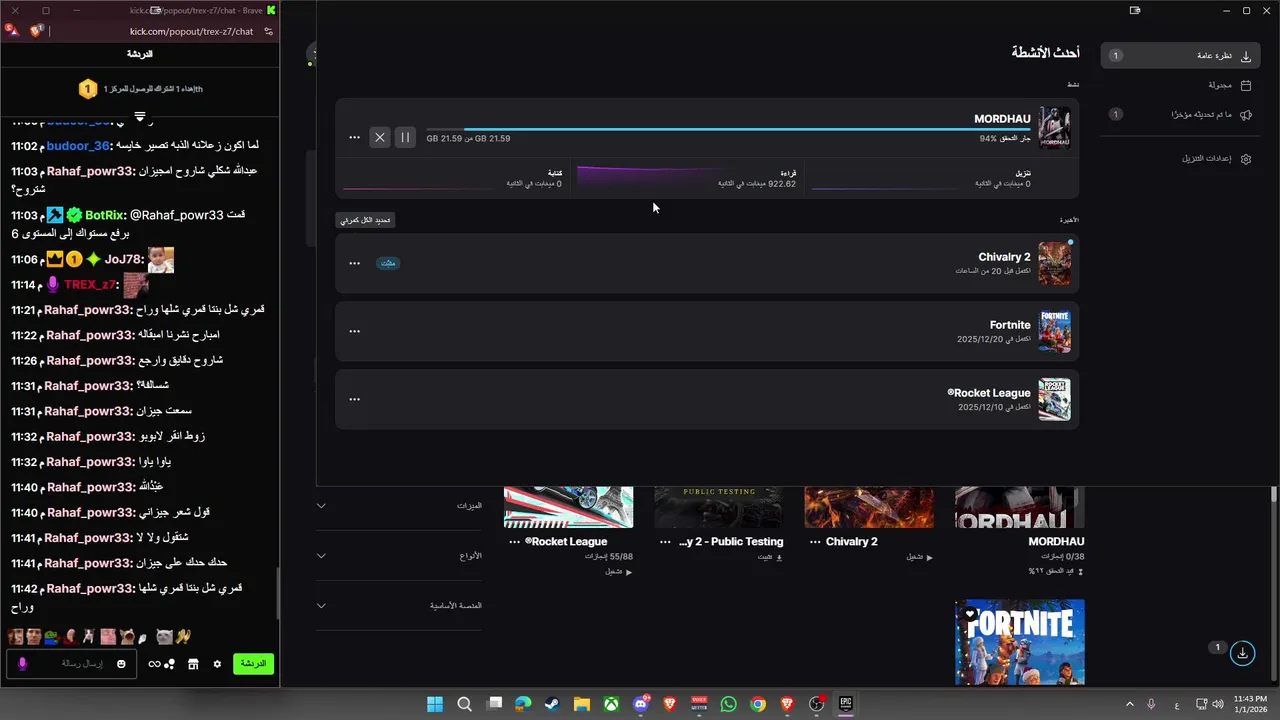The height and width of the screenshot is (720, 1280).
Task: Select the Rocket League thumbnail in recent list
Action: (1055, 399)
